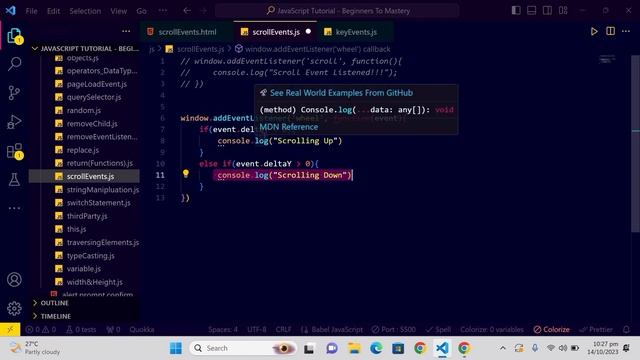Toggle Colorize in status bar
This screenshot has height=360, width=640.
pos(551,329)
